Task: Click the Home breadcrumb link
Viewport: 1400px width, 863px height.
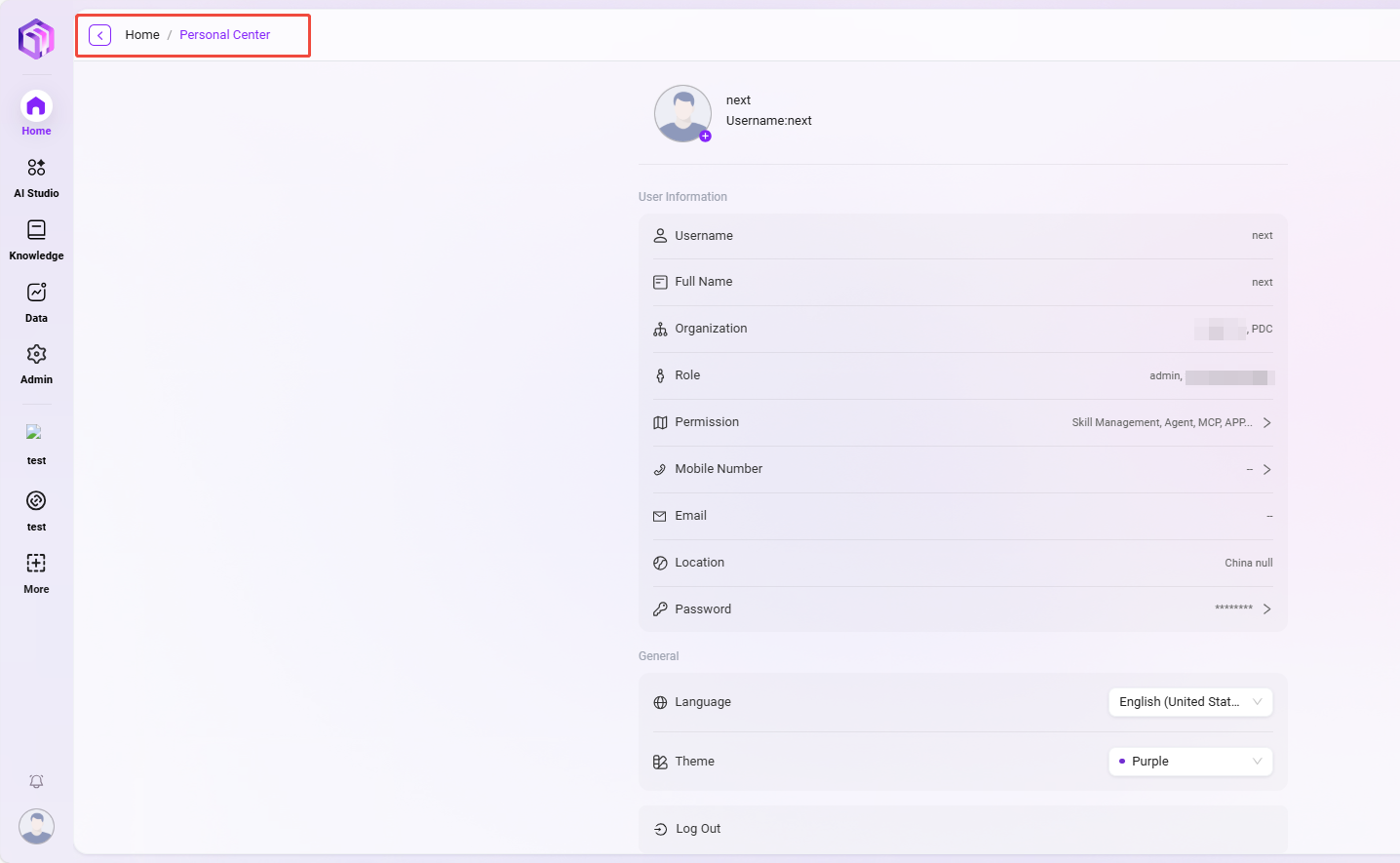Action: pyautogui.click(x=142, y=35)
